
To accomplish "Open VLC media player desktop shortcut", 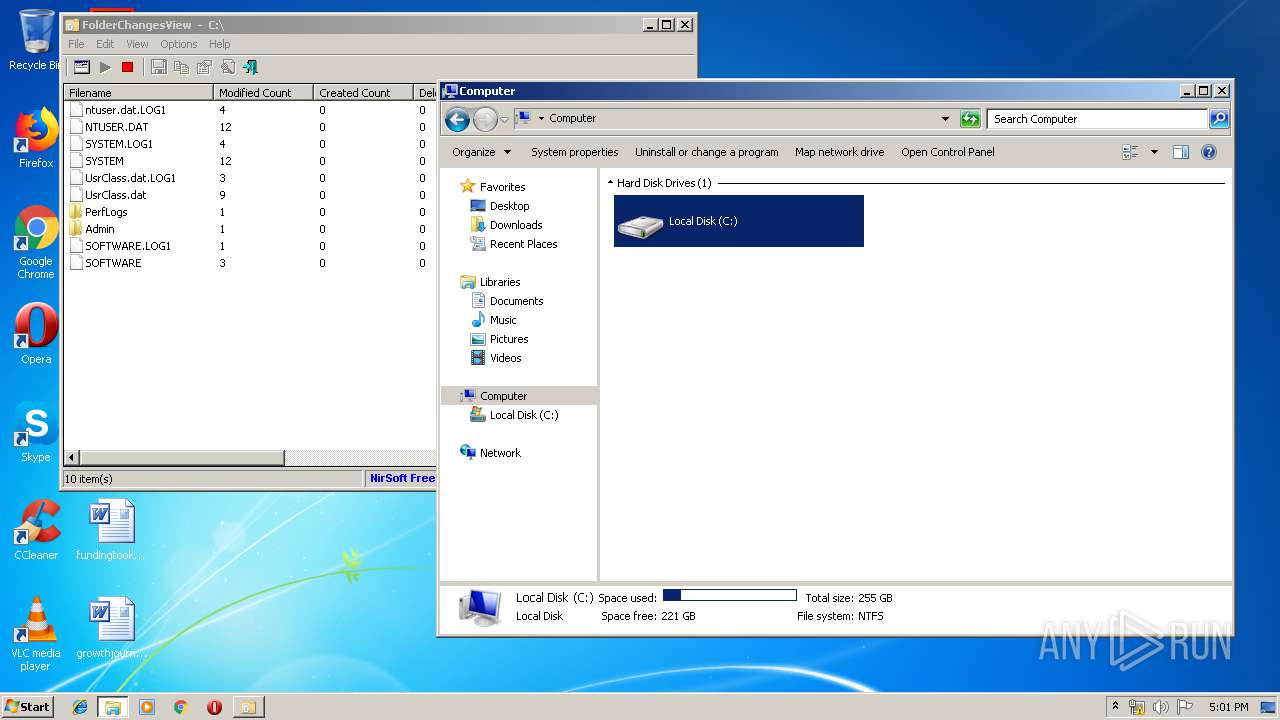I will click(36, 634).
